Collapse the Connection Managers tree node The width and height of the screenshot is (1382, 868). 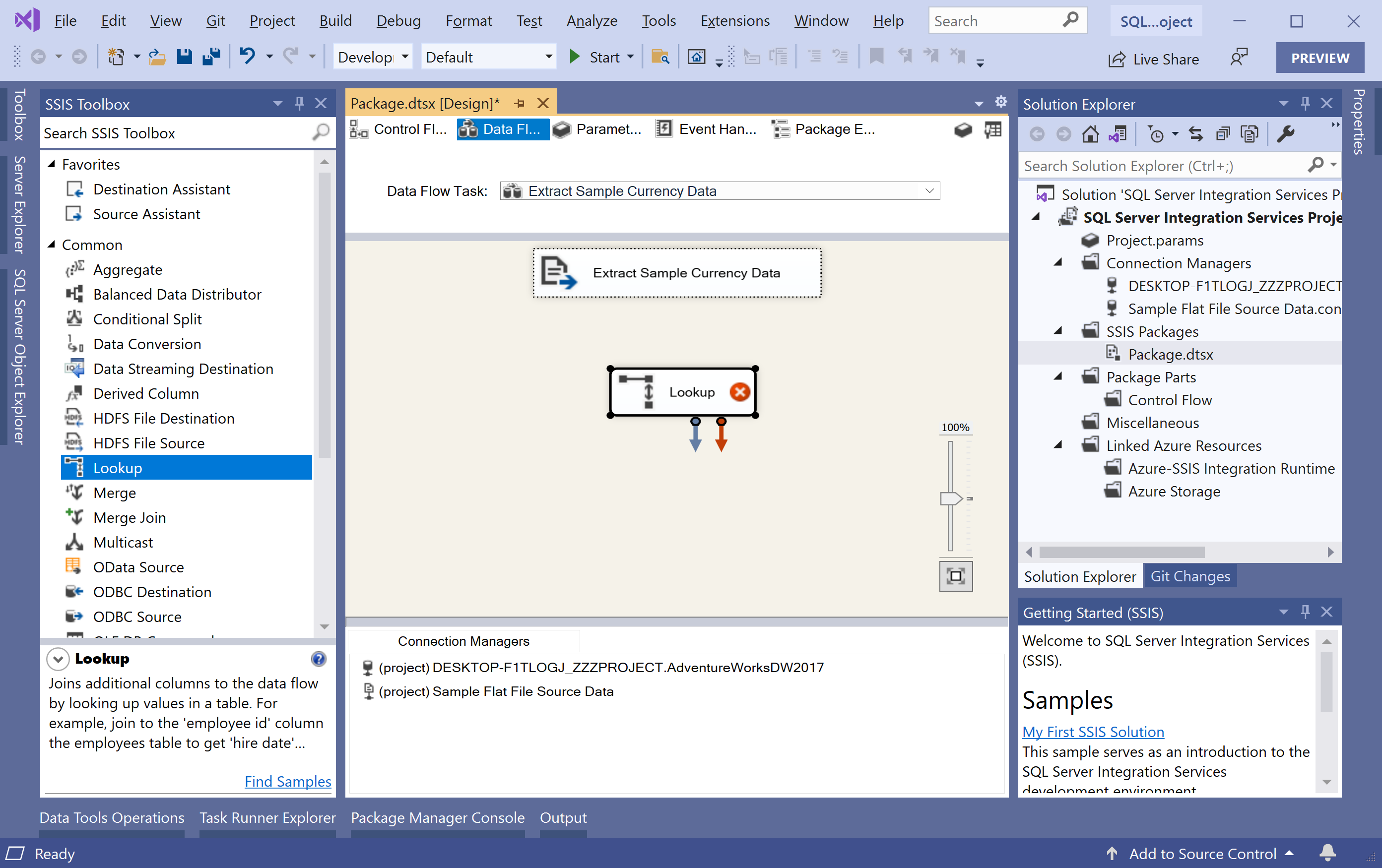point(1058,263)
